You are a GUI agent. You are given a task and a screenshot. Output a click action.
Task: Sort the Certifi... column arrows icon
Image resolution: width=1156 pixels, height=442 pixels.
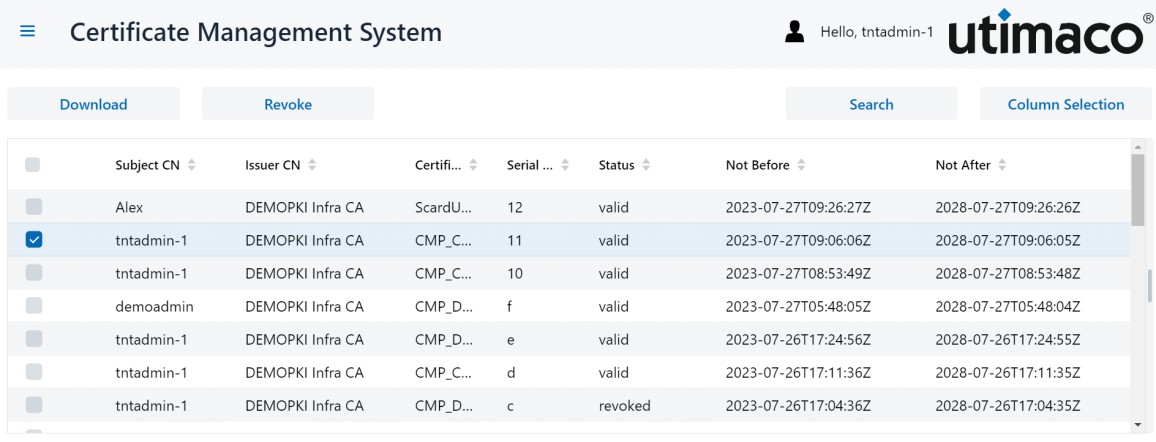(x=473, y=165)
